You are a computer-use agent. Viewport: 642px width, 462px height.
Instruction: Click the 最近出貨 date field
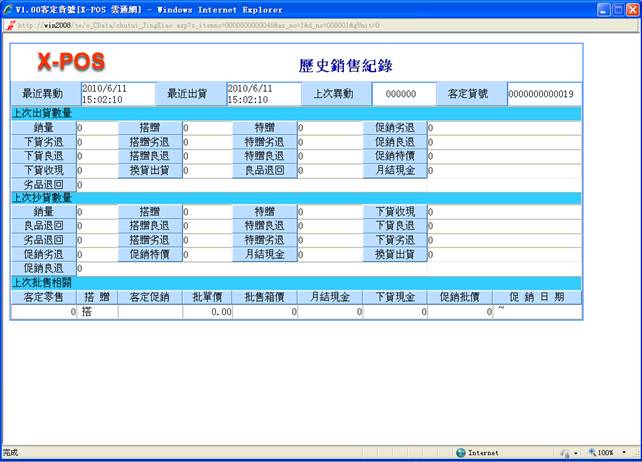coord(263,94)
